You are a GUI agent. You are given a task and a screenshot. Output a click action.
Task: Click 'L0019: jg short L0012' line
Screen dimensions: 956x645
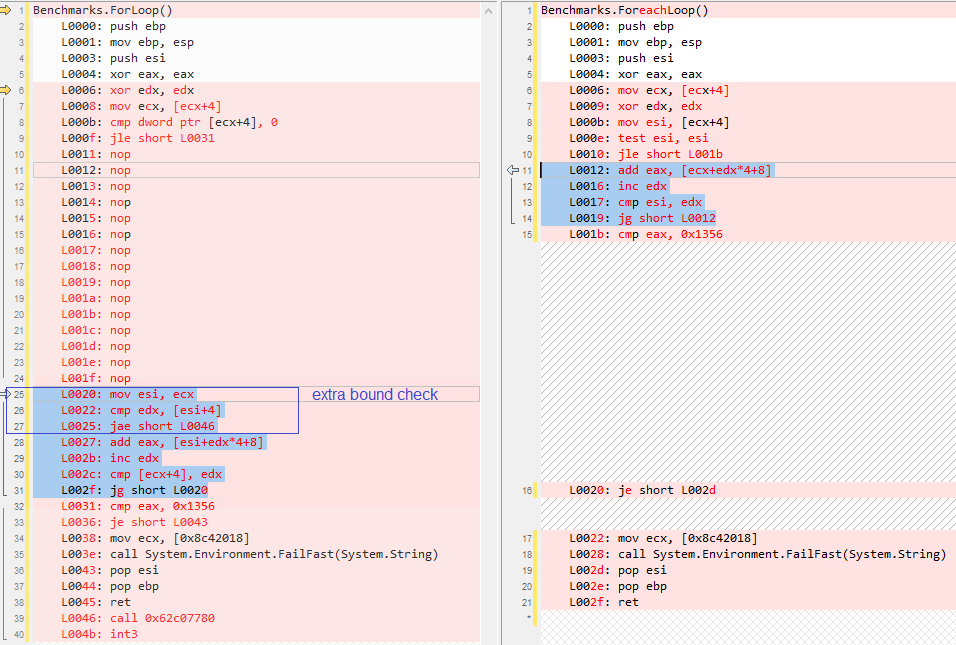[642, 218]
